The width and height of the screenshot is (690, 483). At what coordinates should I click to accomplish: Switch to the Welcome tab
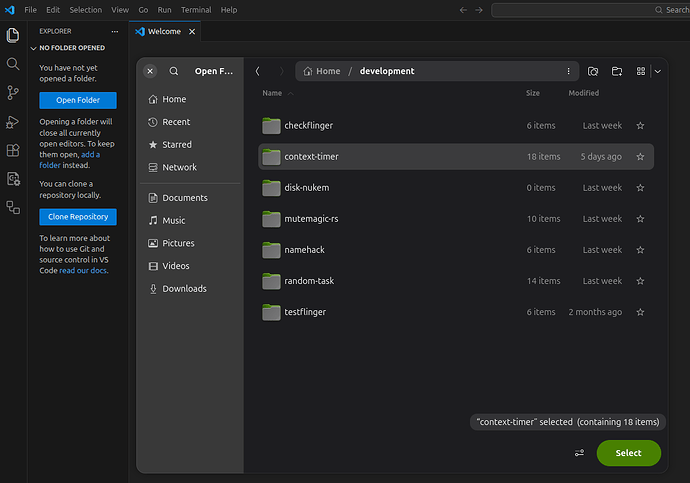pos(164,31)
